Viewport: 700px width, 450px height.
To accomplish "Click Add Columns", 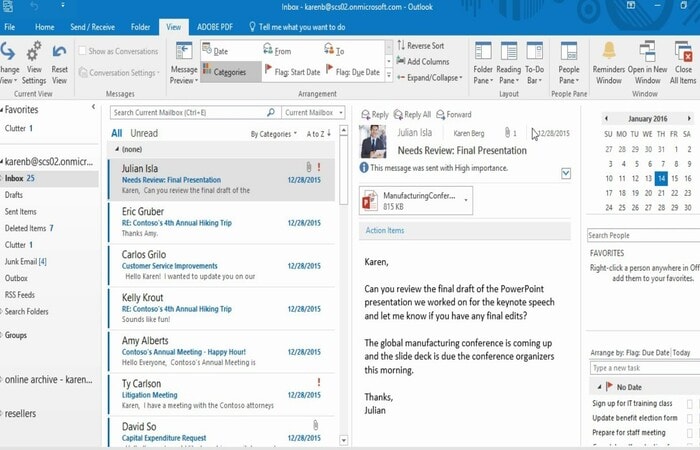I will (x=423, y=61).
